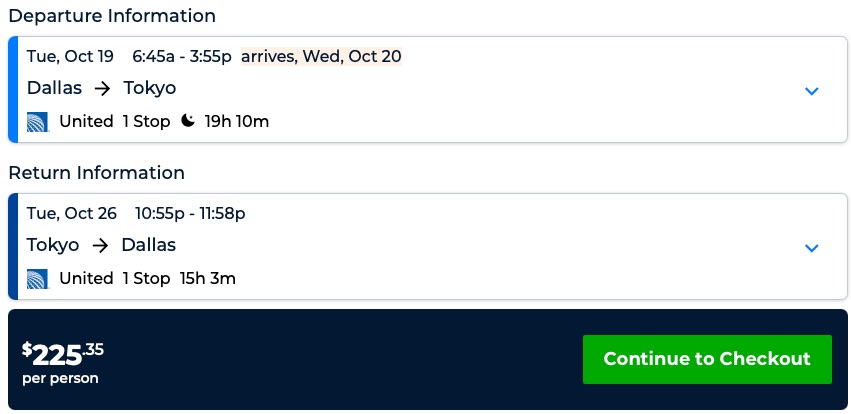Expand the return flight details chevron

[x=812, y=248]
